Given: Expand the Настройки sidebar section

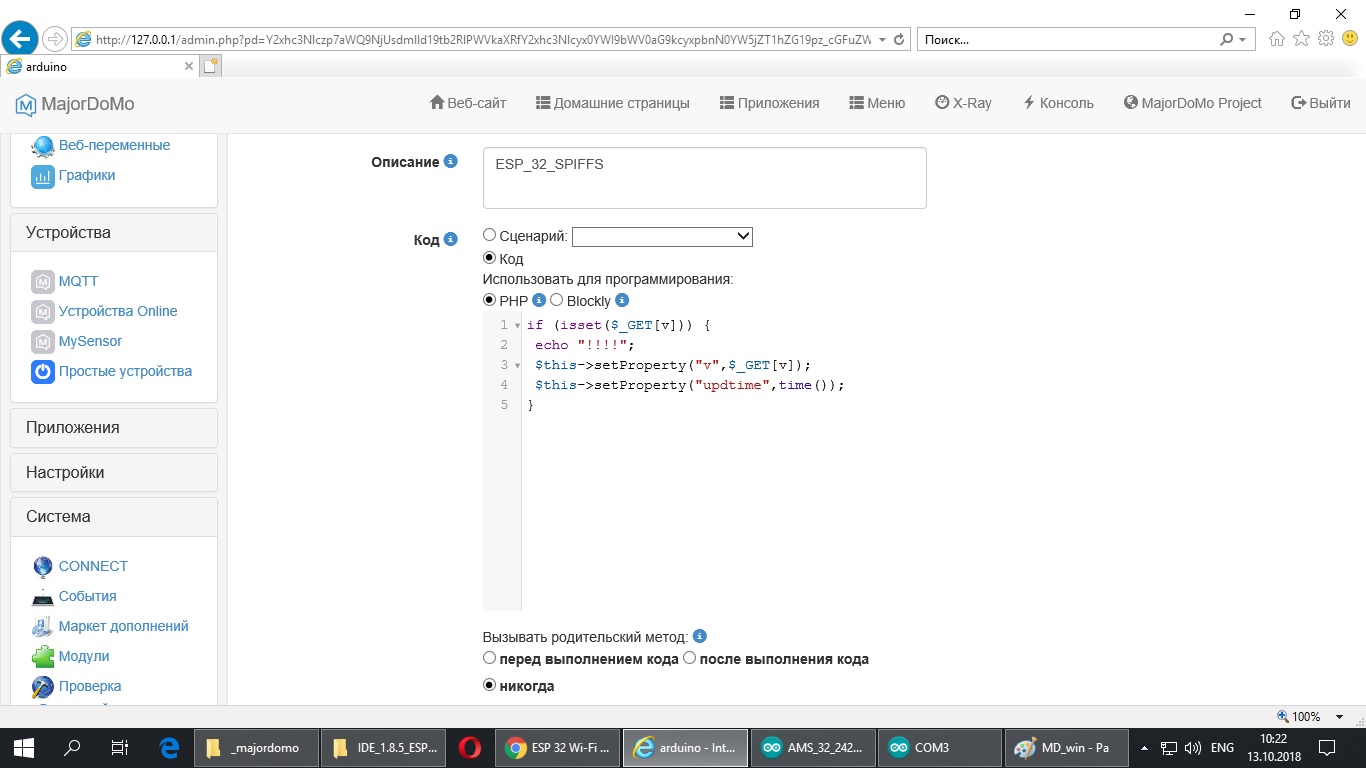Looking at the screenshot, I should coord(114,473).
